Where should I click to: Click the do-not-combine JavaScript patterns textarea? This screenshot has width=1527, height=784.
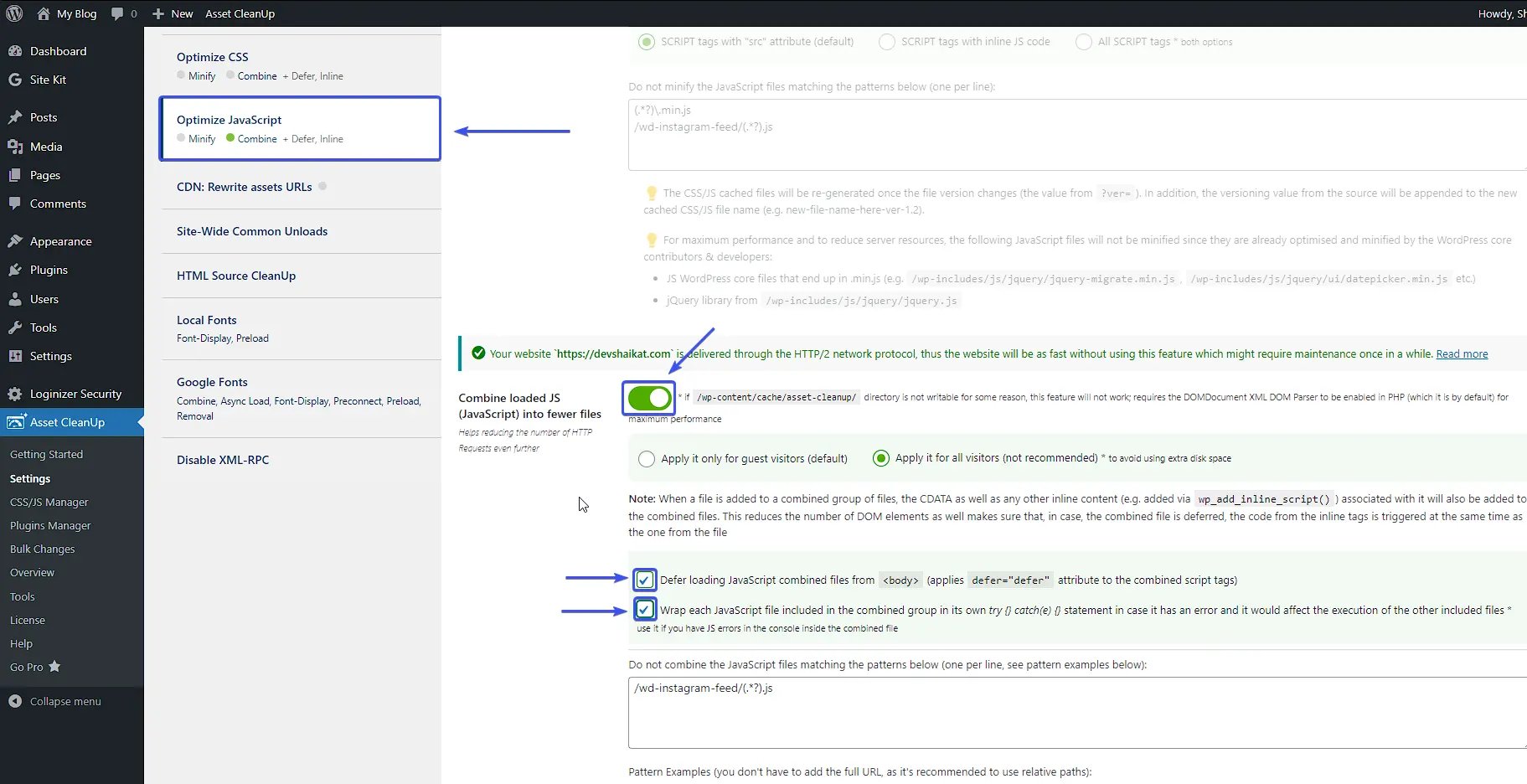(1077, 713)
